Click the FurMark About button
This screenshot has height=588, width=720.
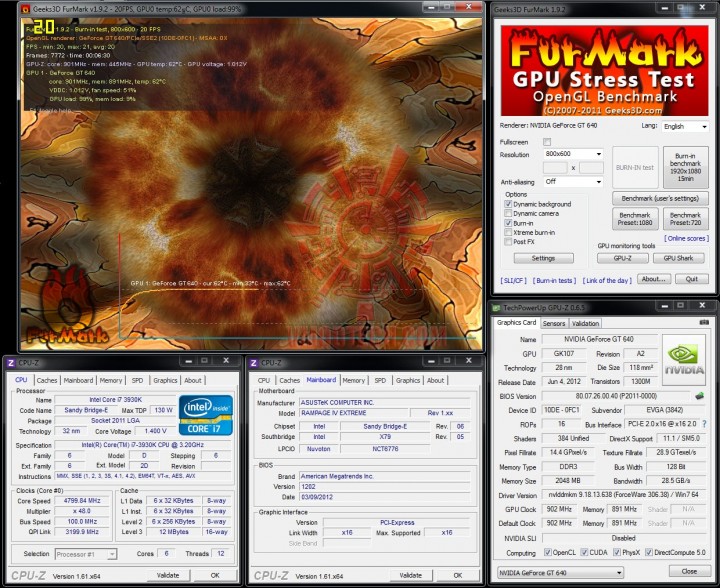(x=653, y=279)
